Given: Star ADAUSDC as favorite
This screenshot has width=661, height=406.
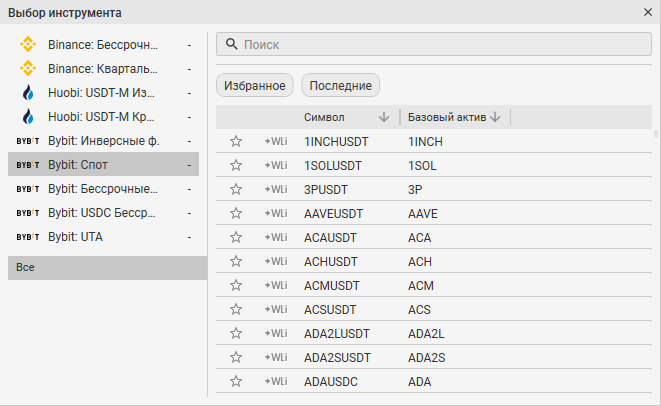Looking at the screenshot, I should 236,382.
